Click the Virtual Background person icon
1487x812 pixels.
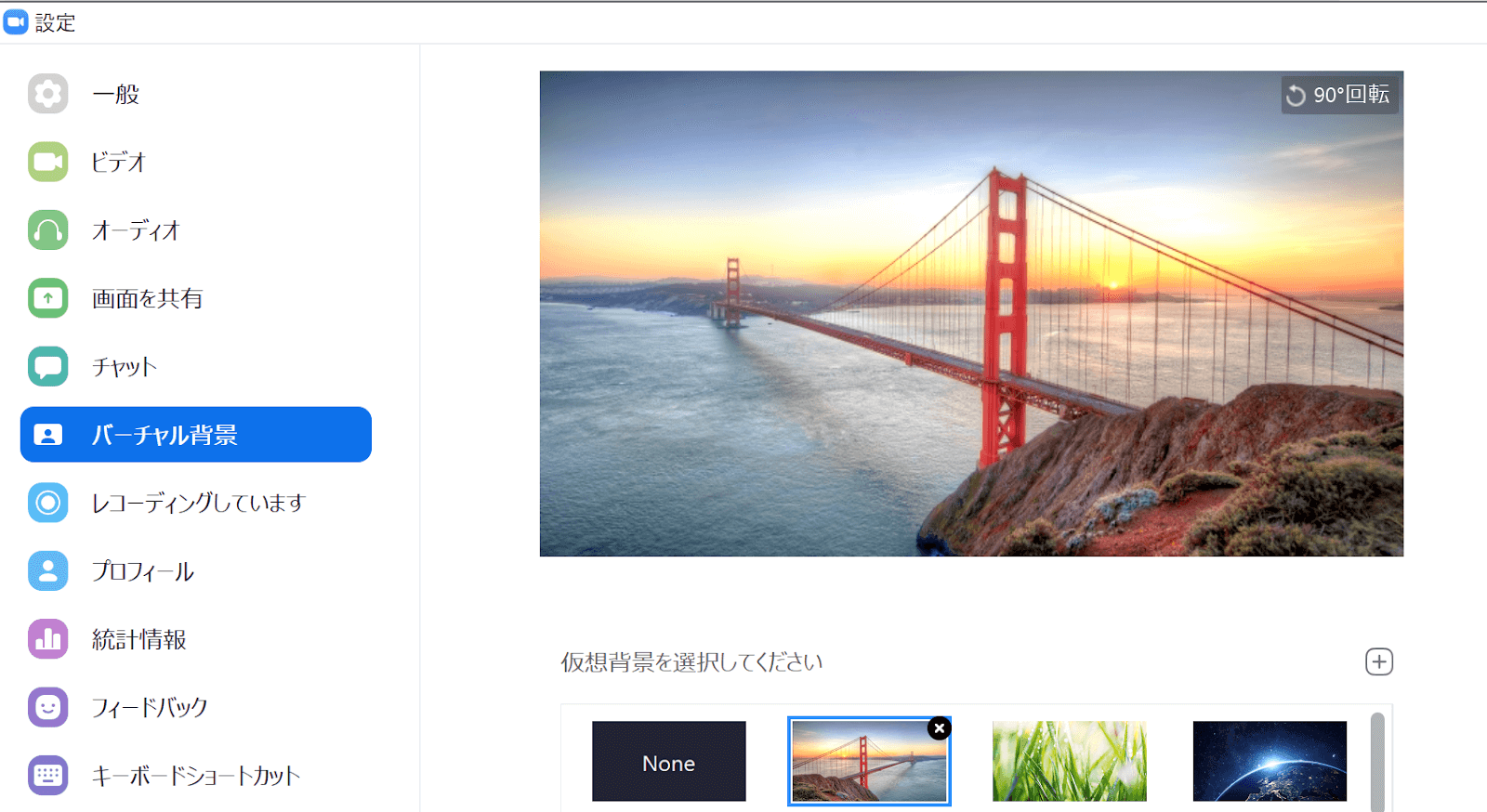(x=47, y=435)
